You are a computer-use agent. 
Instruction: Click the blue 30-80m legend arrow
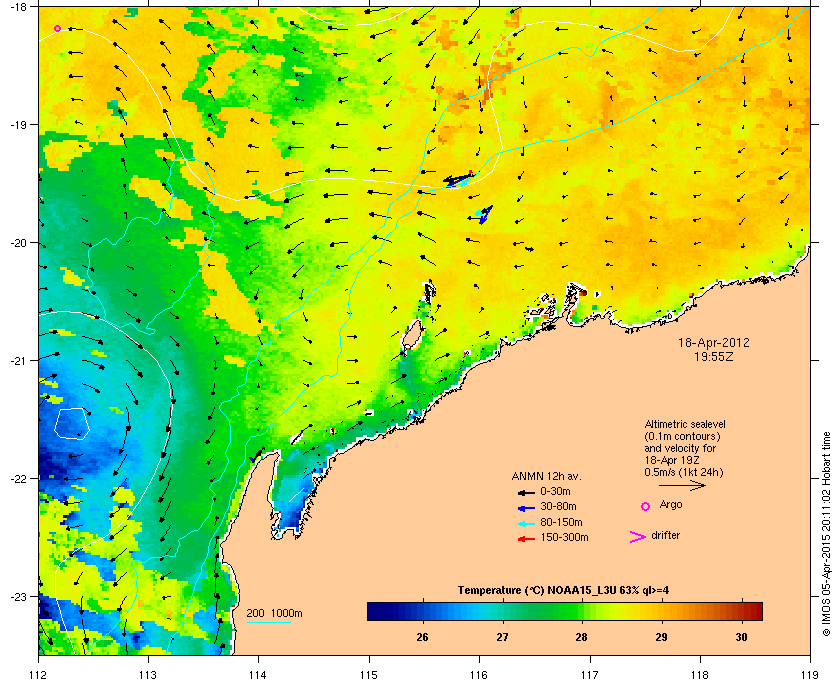tap(526, 508)
